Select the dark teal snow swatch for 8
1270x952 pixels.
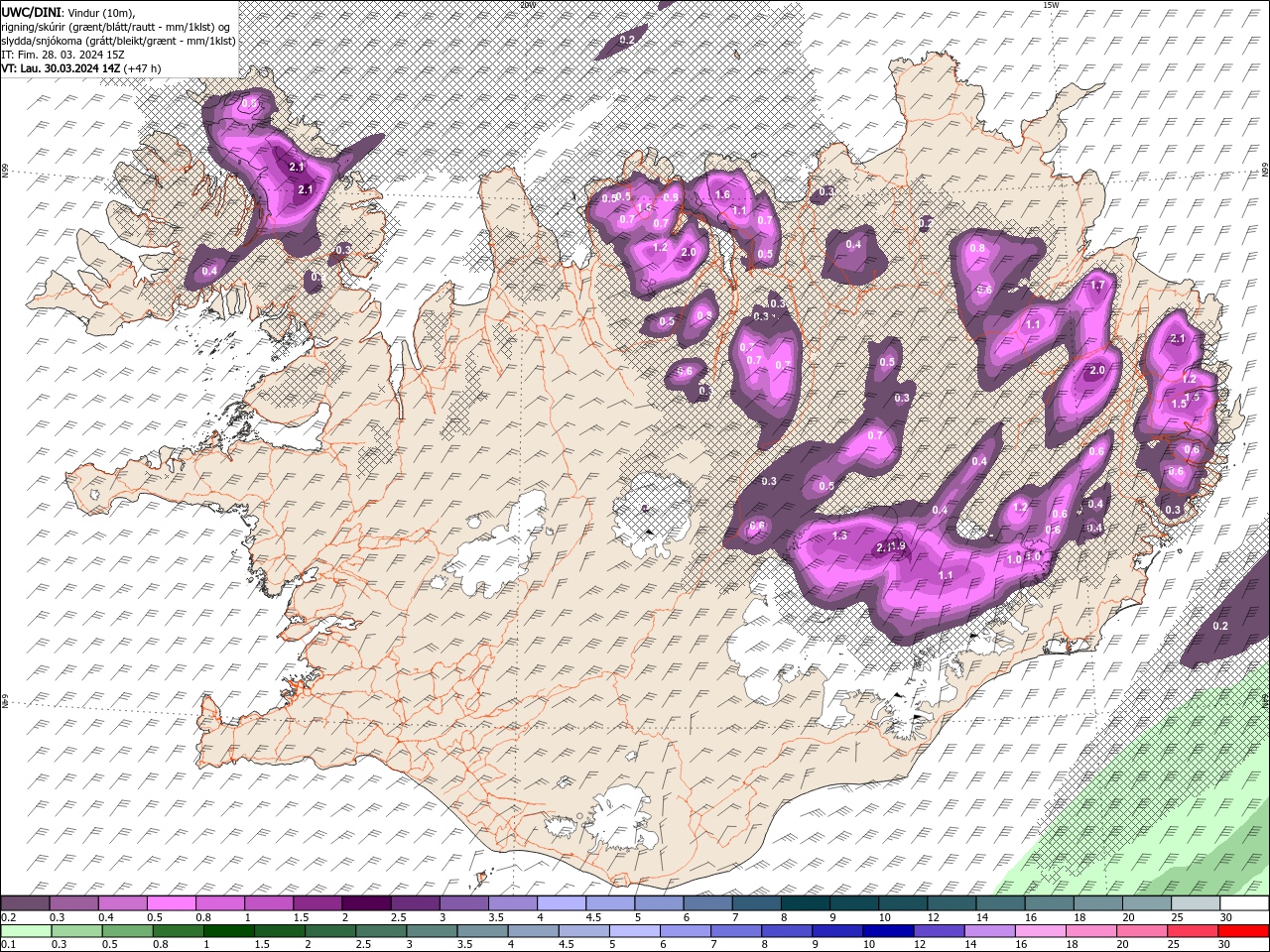click(804, 903)
